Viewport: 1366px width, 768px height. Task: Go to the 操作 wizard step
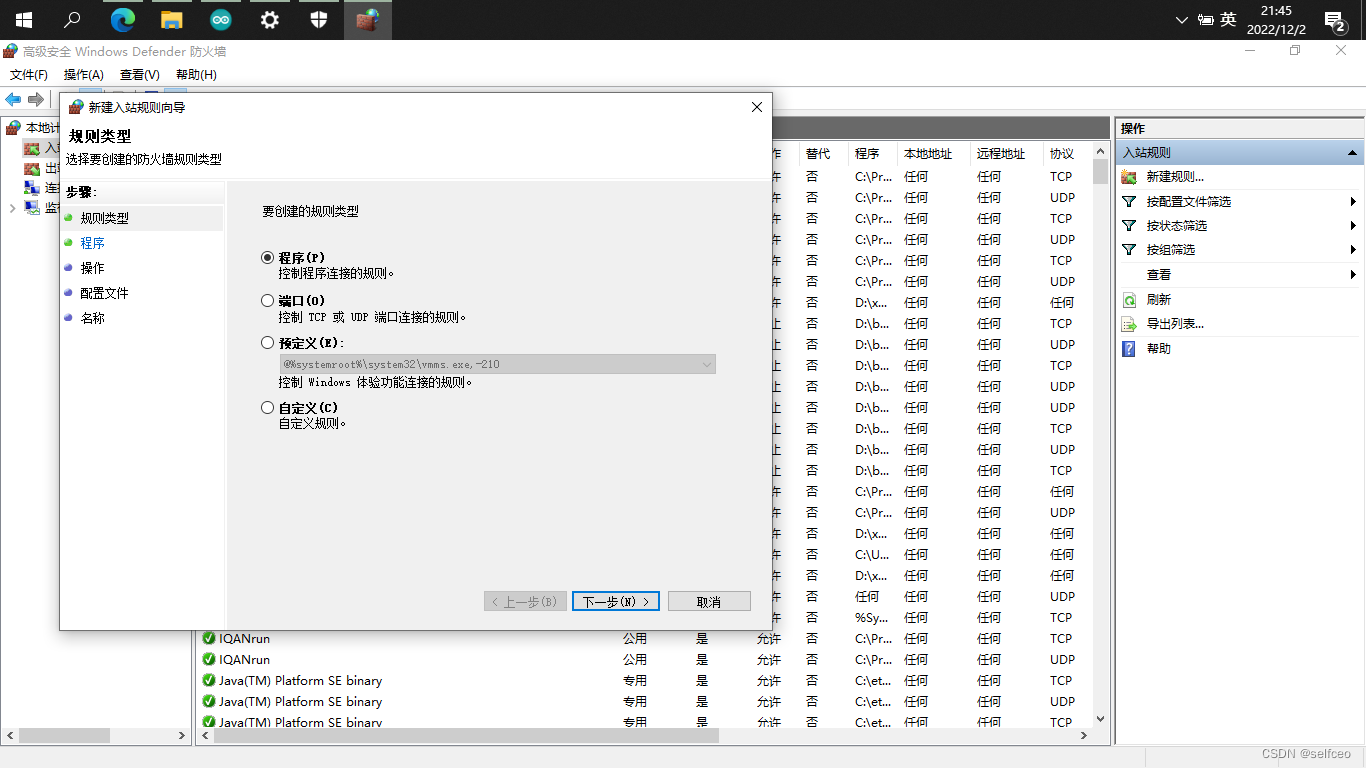pyautogui.click(x=92, y=268)
